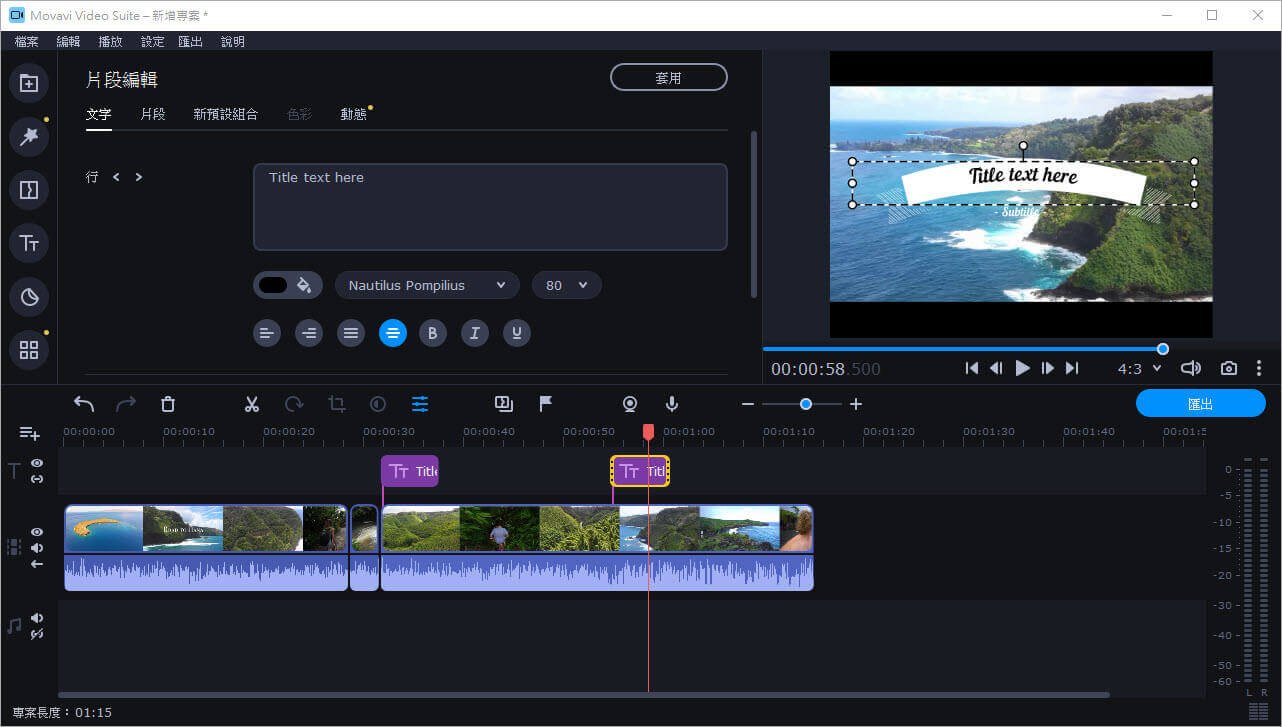This screenshot has width=1282, height=727.
Task: Record audio with microphone icon
Action: click(672, 404)
